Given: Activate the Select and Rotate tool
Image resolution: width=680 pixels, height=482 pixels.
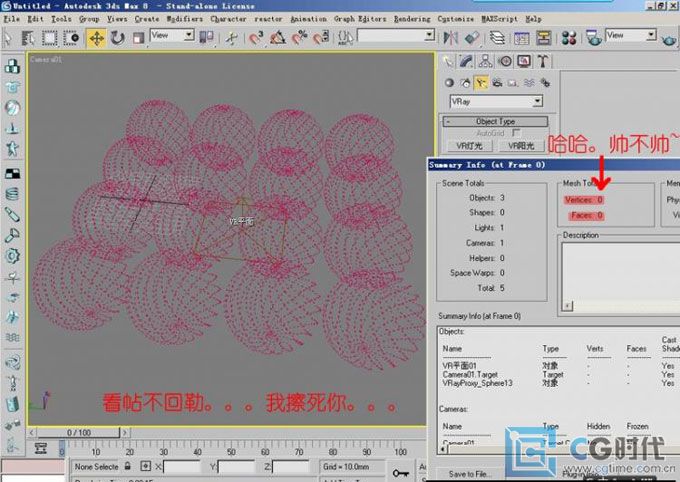Looking at the screenshot, I should tap(118, 38).
